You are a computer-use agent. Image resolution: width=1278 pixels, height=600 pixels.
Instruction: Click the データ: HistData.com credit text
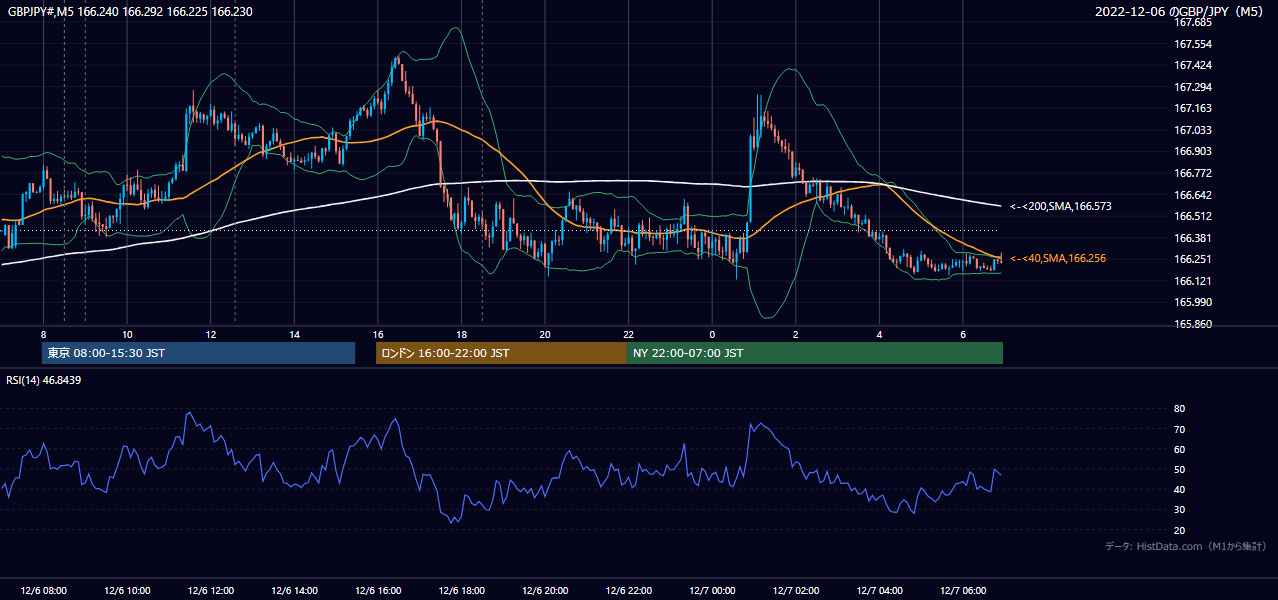(1186, 546)
